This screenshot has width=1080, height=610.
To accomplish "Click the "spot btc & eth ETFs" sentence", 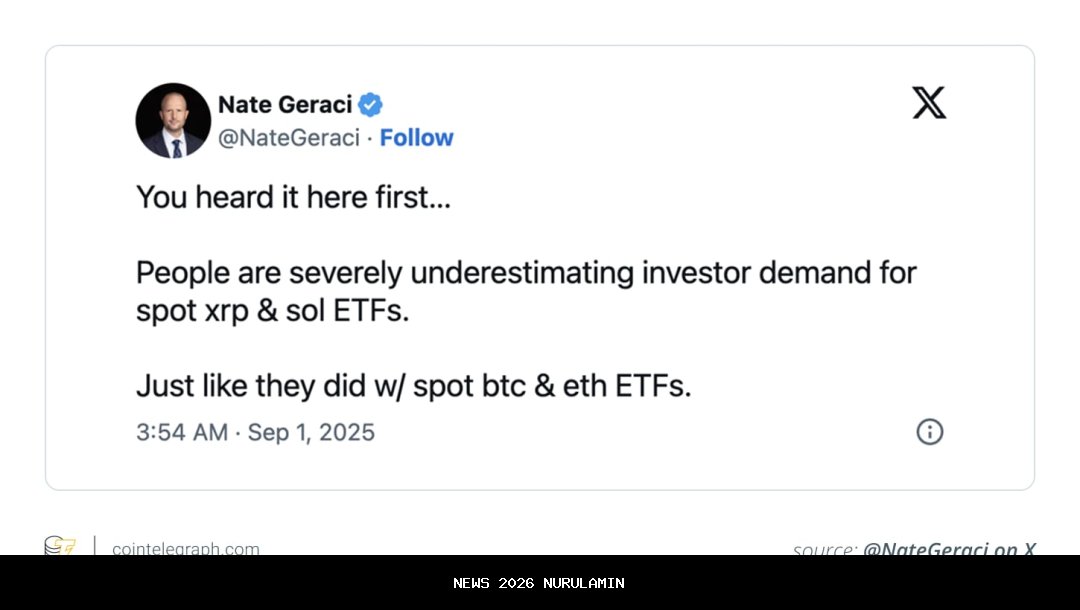I will [413, 386].
